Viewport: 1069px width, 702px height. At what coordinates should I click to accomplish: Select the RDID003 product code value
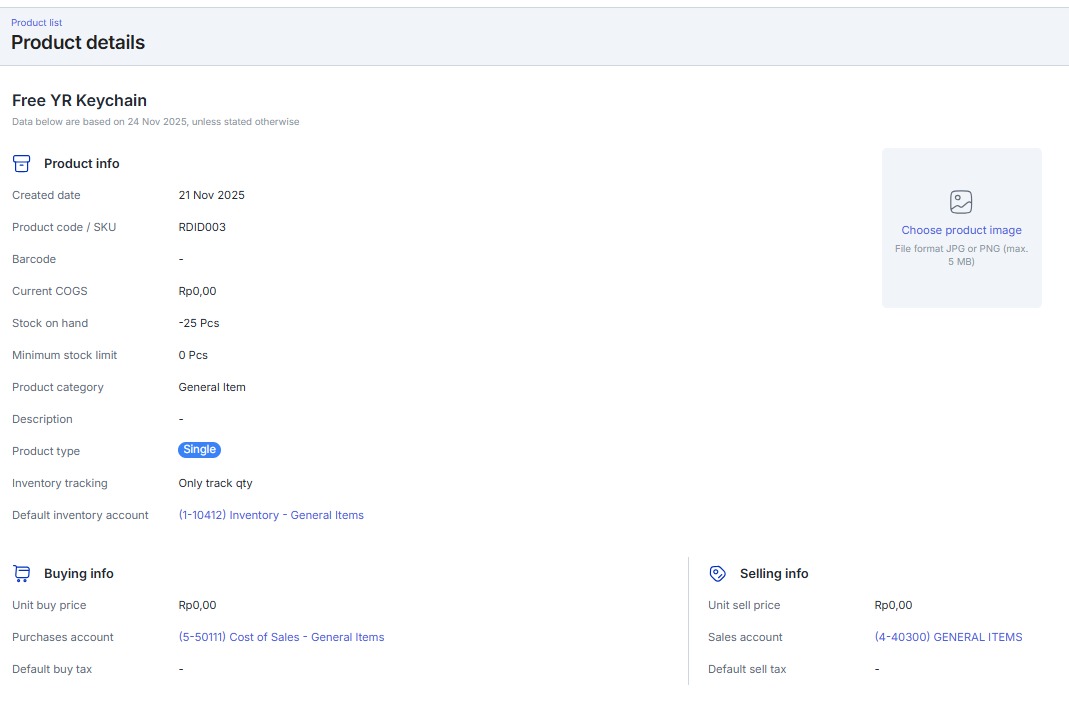point(202,228)
